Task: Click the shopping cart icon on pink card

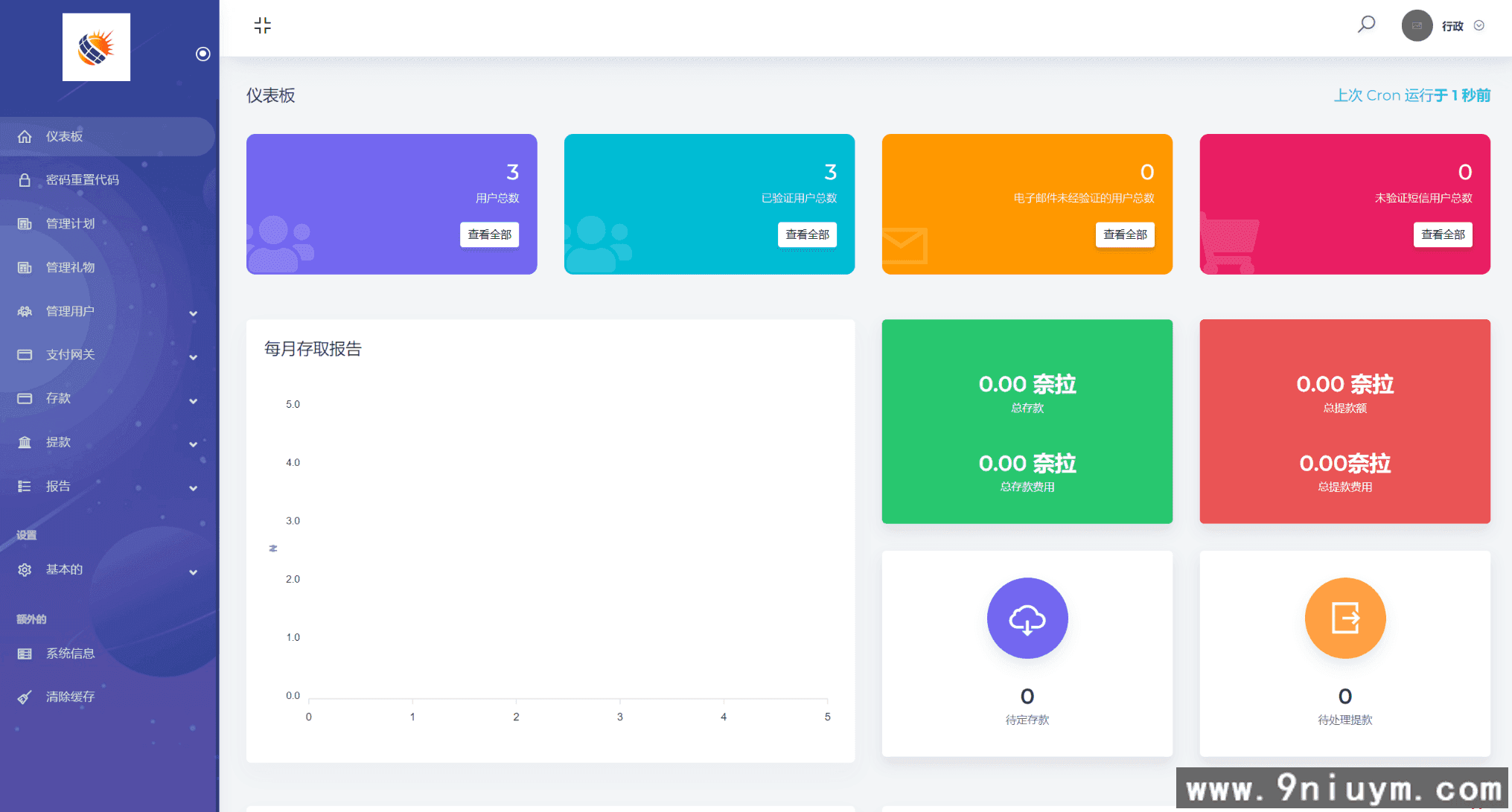Action: point(1229,243)
